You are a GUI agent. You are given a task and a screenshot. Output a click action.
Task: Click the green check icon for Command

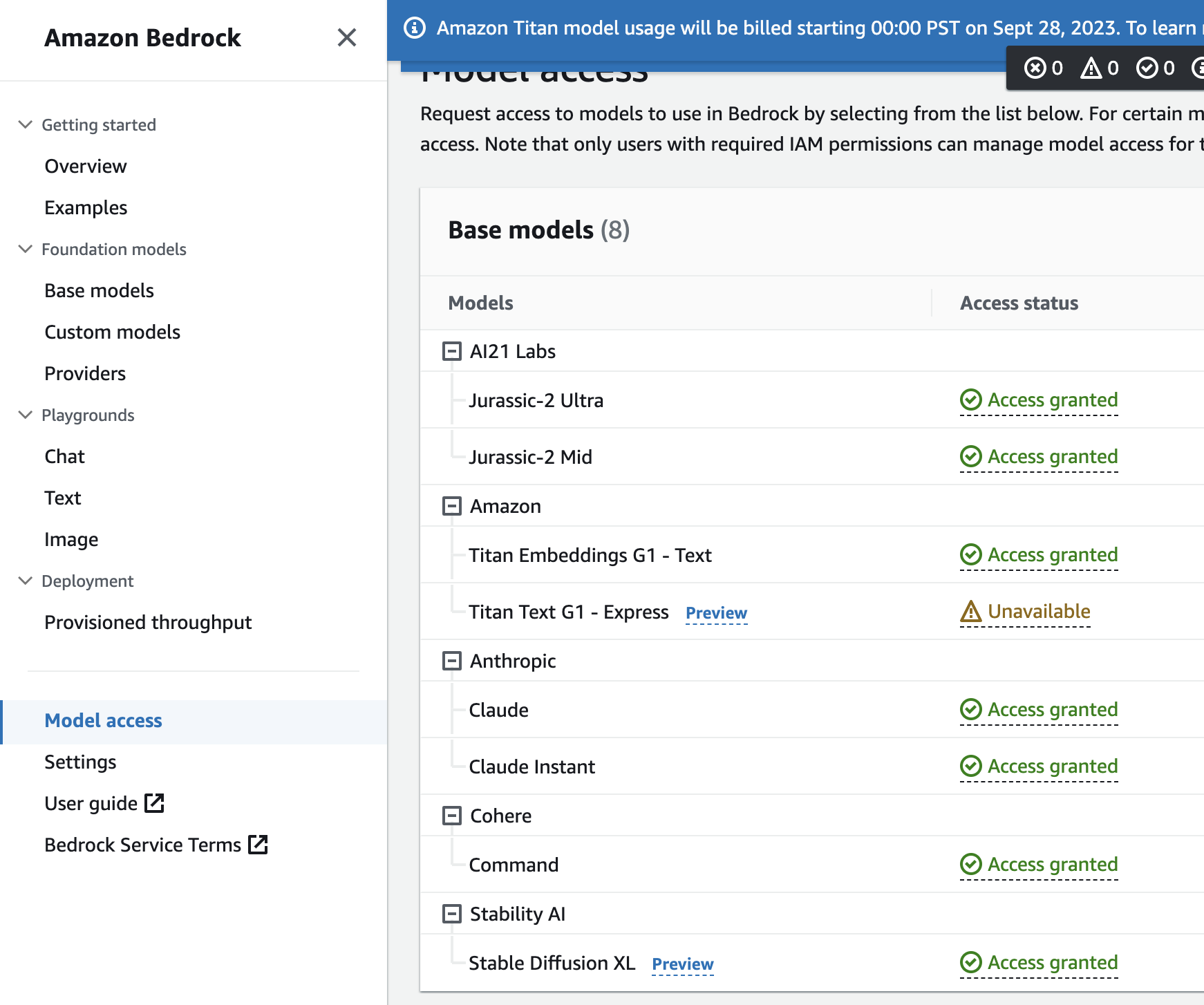pos(971,864)
